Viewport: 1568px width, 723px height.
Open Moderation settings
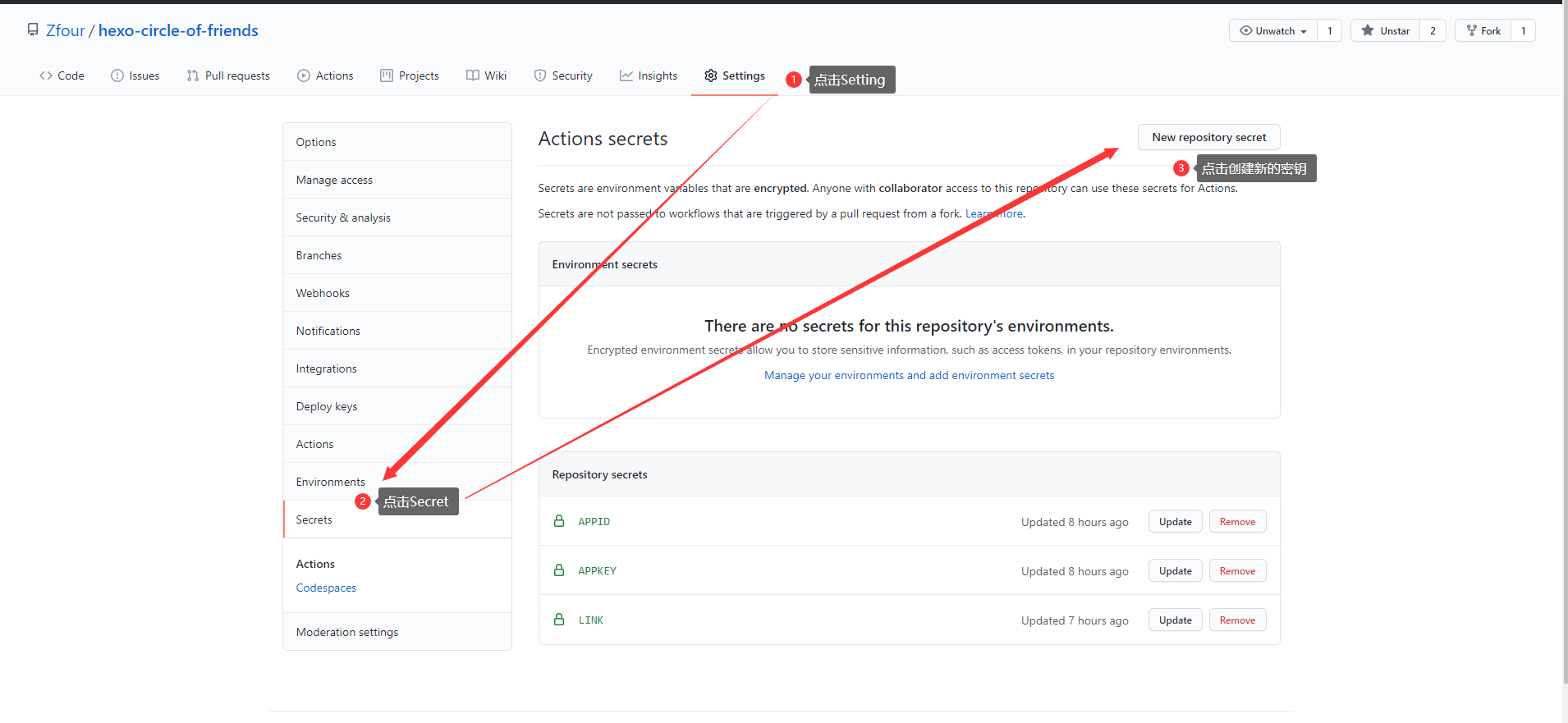click(397, 632)
